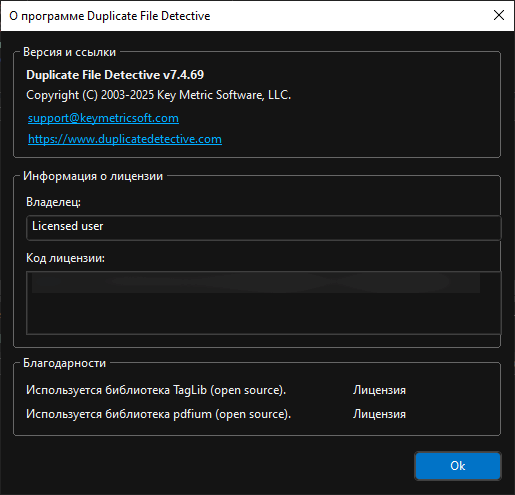Click the О программе Duplicate File Detective title
The height and width of the screenshot is (495, 515).
110,16
